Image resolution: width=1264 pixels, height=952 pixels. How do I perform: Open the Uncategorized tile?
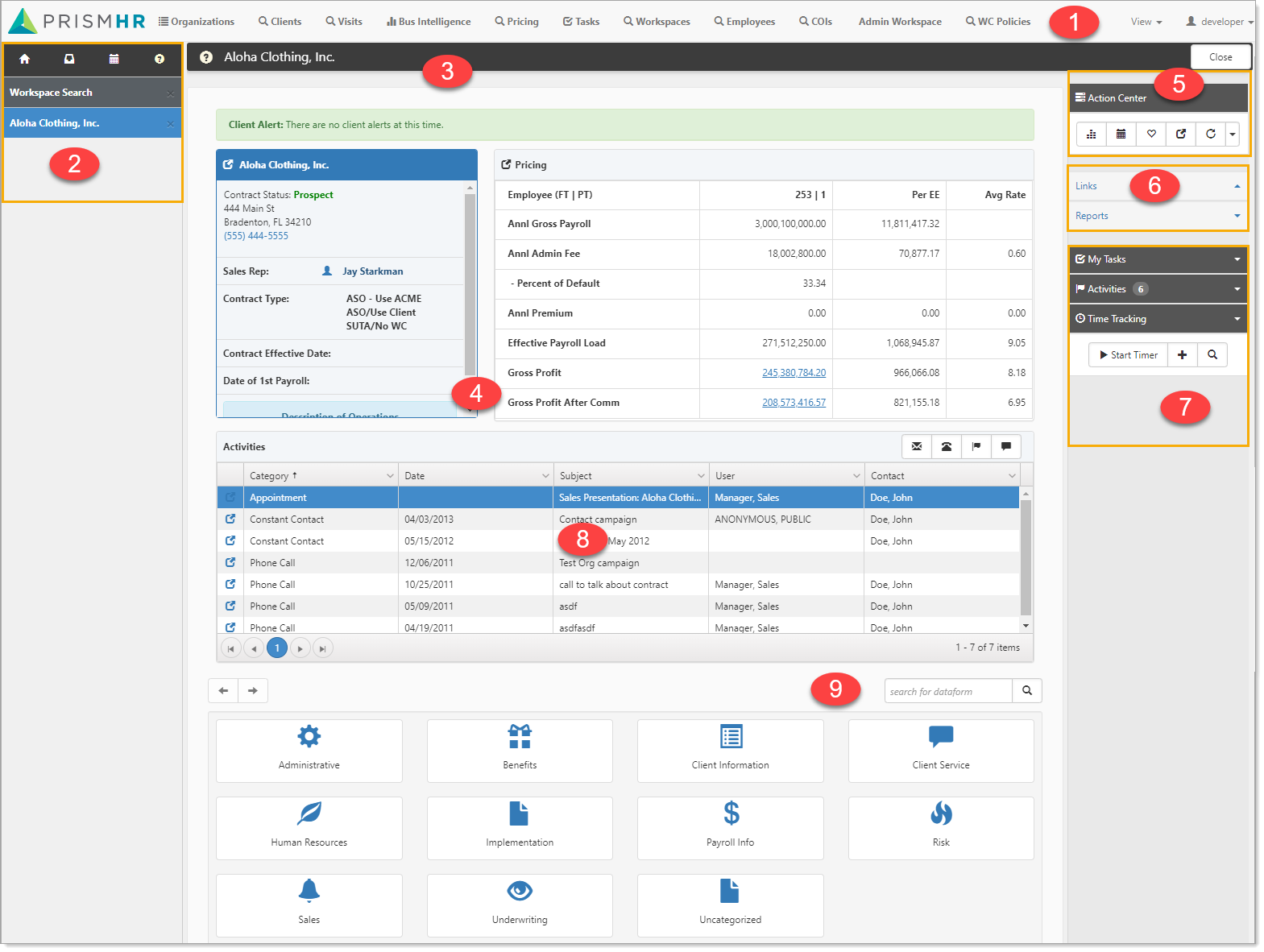731,905
